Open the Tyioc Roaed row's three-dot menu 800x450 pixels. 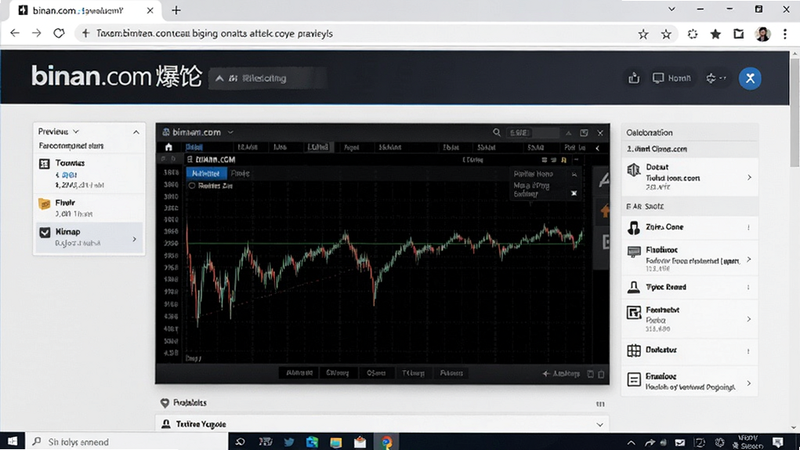pyautogui.click(x=748, y=287)
